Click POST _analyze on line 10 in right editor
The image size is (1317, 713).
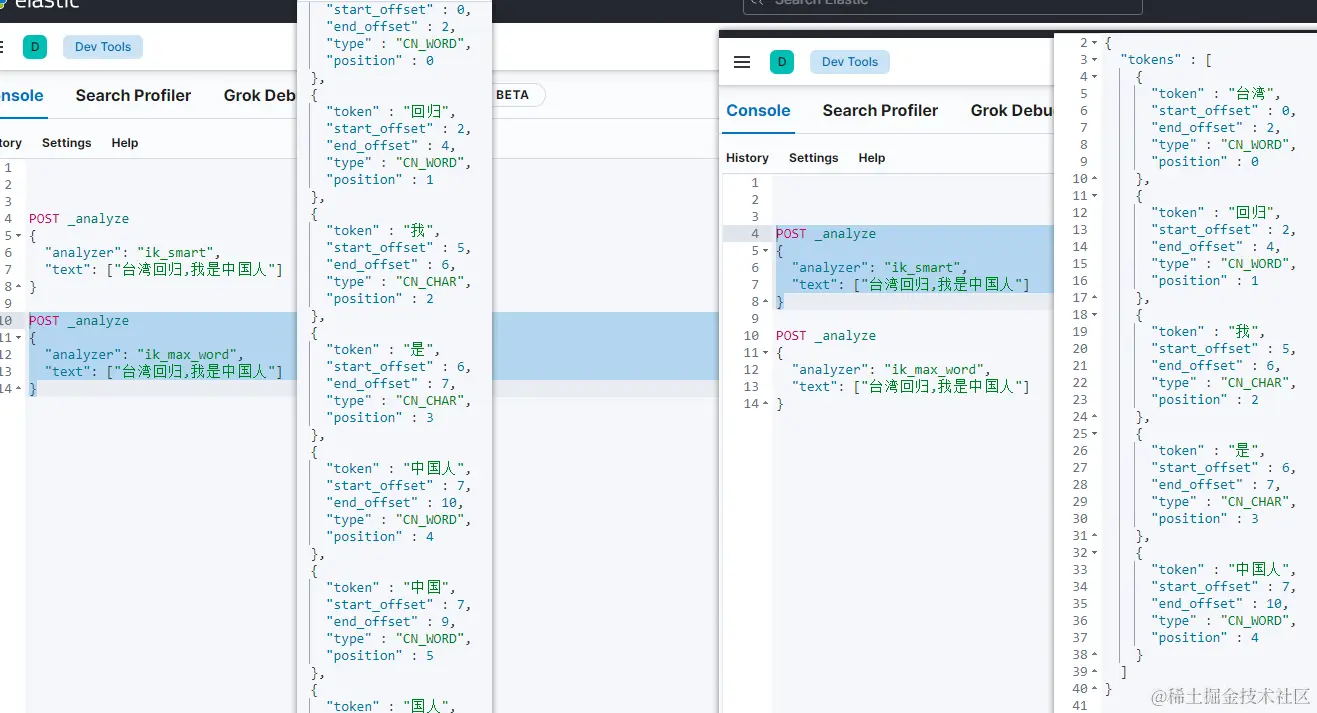(825, 336)
